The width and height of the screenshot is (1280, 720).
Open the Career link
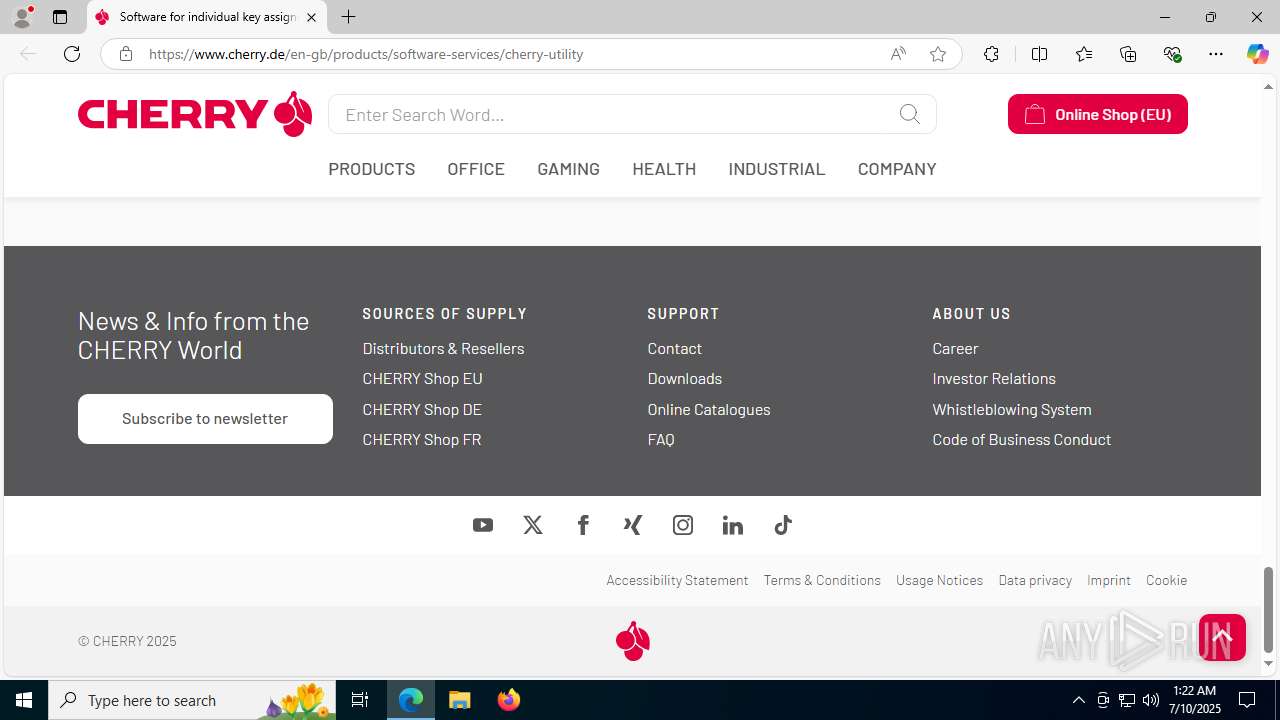point(955,348)
